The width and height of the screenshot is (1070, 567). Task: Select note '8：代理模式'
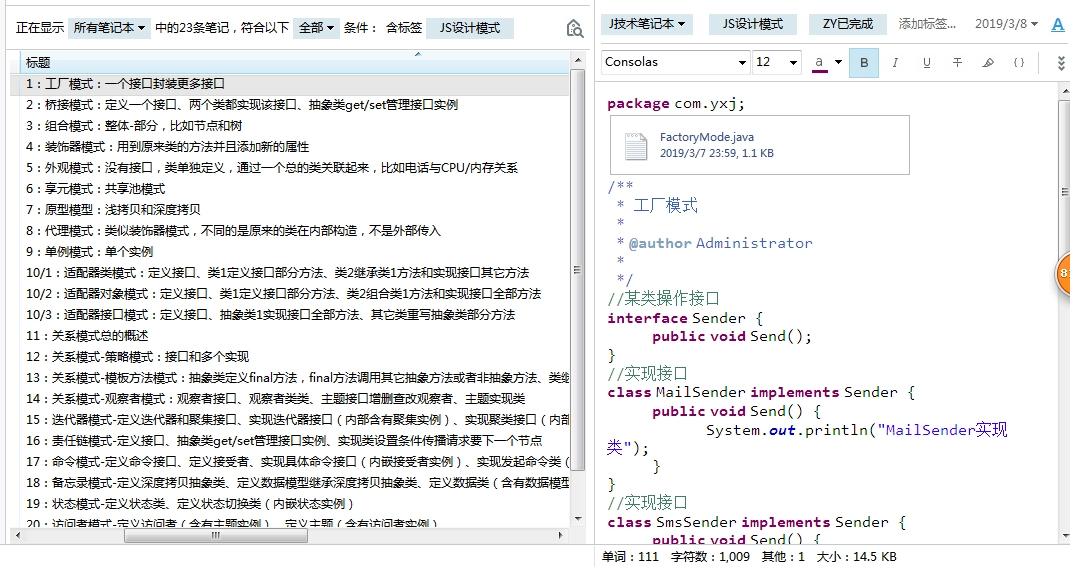289,231
